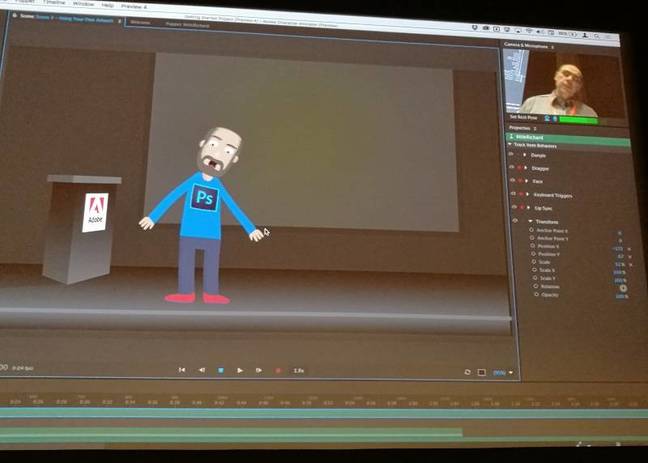The height and width of the screenshot is (463, 648).
Task: Go to the start of the scene
Action: [181, 370]
